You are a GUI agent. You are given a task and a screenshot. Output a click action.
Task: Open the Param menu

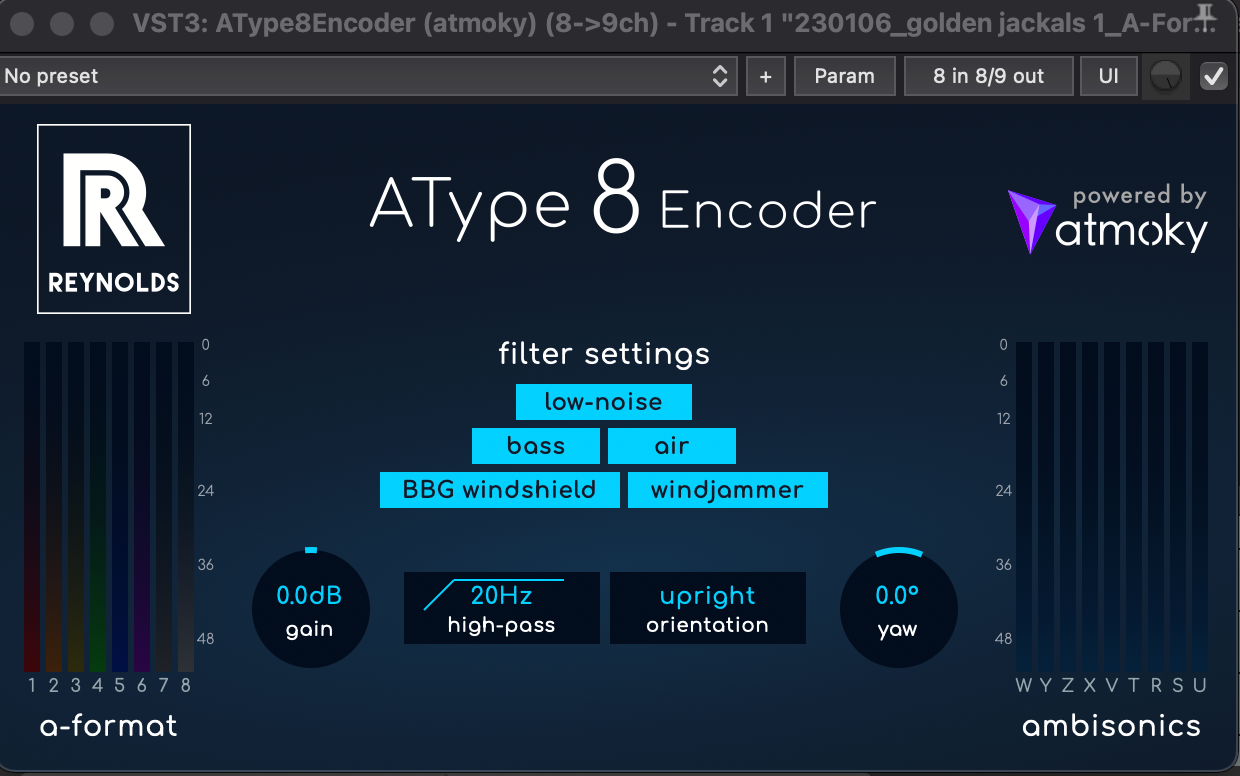(x=844, y=76)
